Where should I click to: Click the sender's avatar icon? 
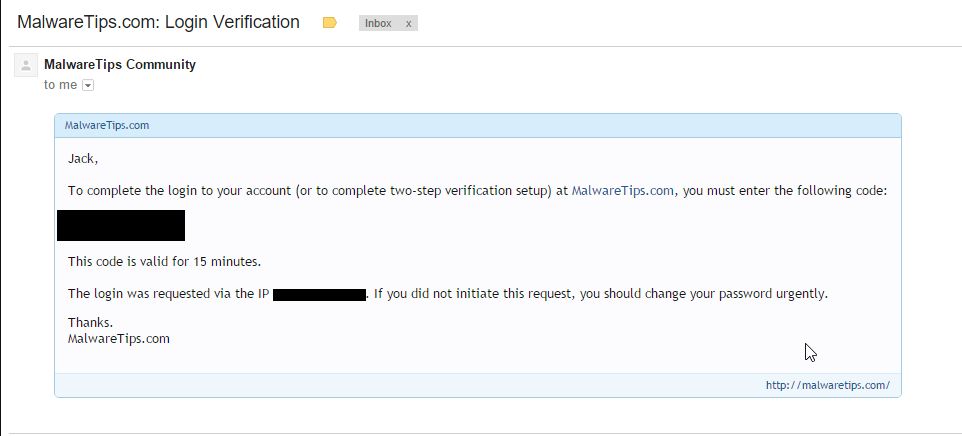tap(26, 66)
